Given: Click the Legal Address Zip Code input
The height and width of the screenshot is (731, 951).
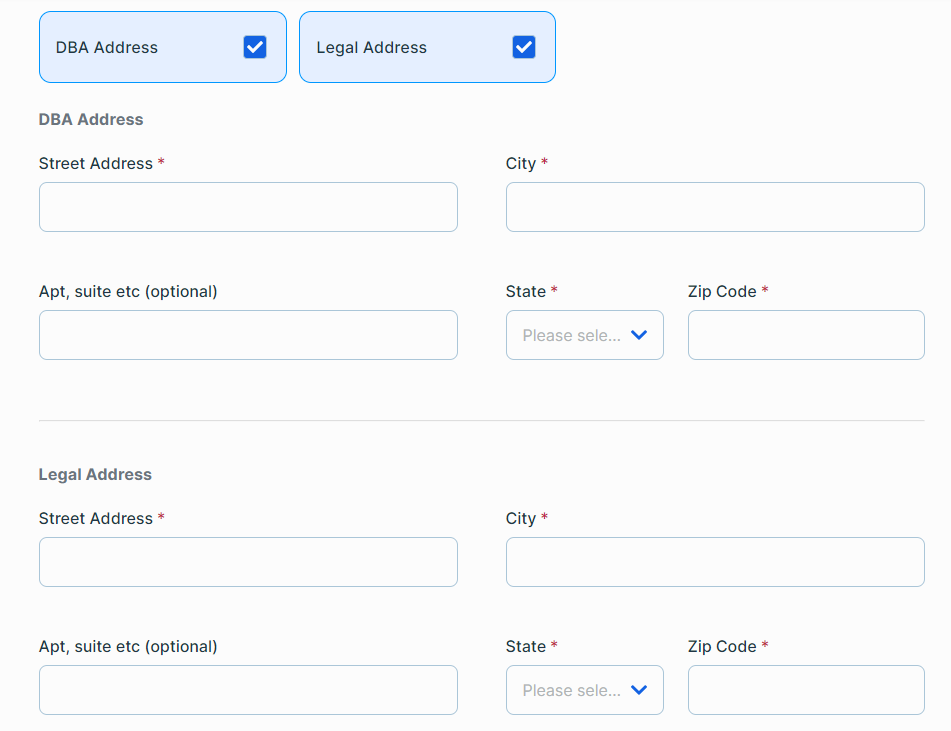Looking at the screenshot, I should point(806,690).
